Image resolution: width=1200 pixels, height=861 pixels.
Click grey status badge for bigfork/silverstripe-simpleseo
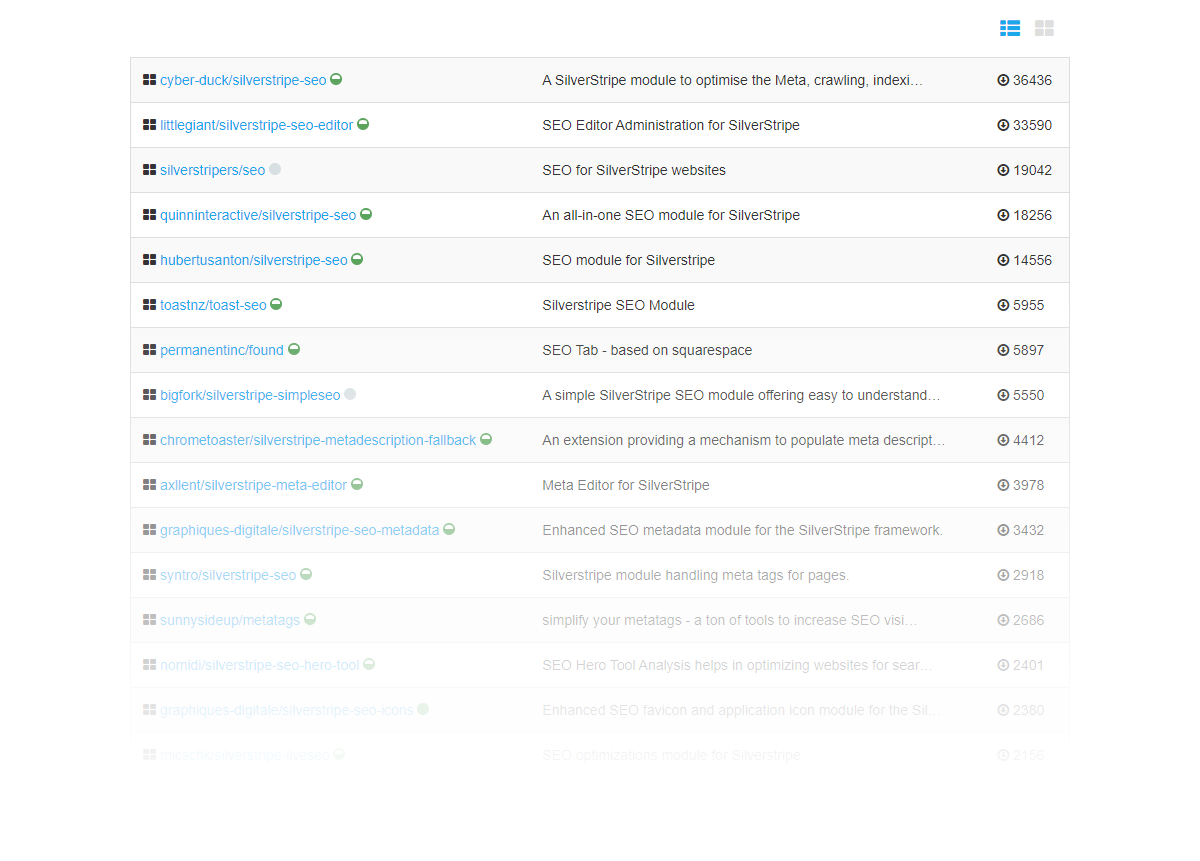pyautogui.click(x=350, y=394)
